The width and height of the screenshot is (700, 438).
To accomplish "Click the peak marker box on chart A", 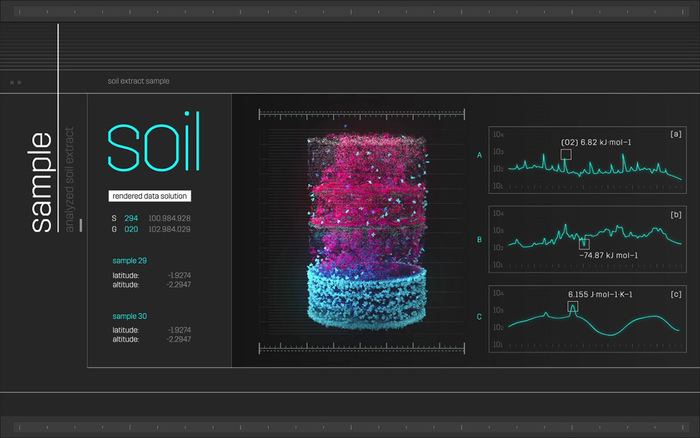I will point(566,155).
